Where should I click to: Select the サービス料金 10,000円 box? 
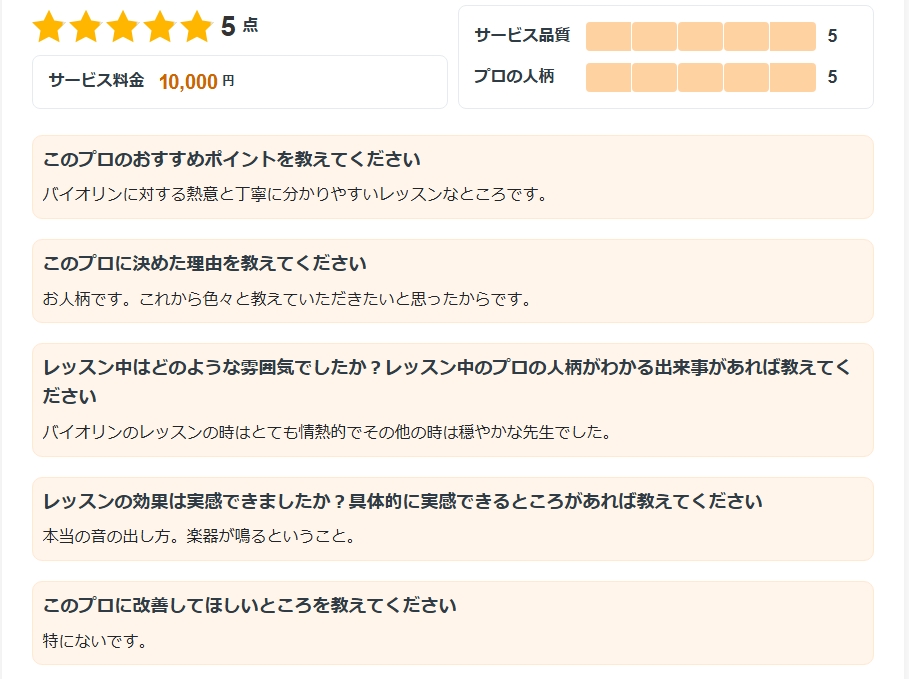(x=239, y=82)
